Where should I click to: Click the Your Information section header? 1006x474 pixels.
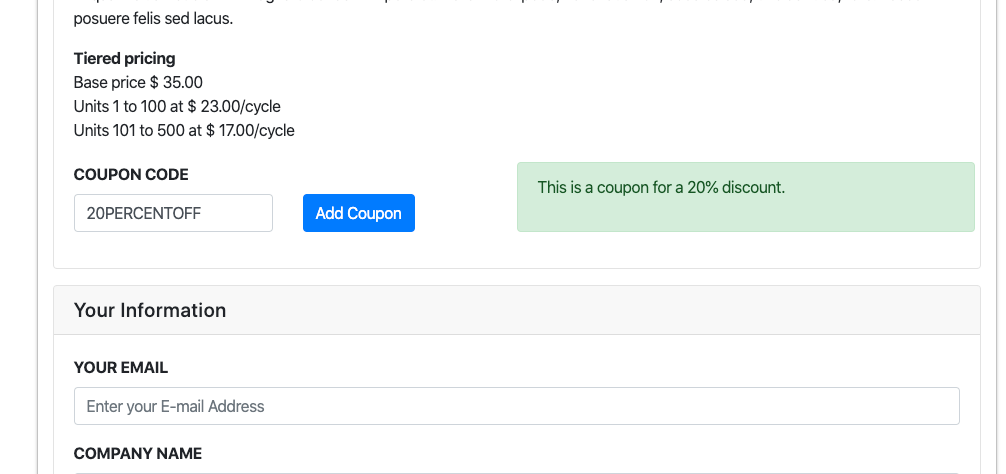pyautogui.click(x=516, y=310)
